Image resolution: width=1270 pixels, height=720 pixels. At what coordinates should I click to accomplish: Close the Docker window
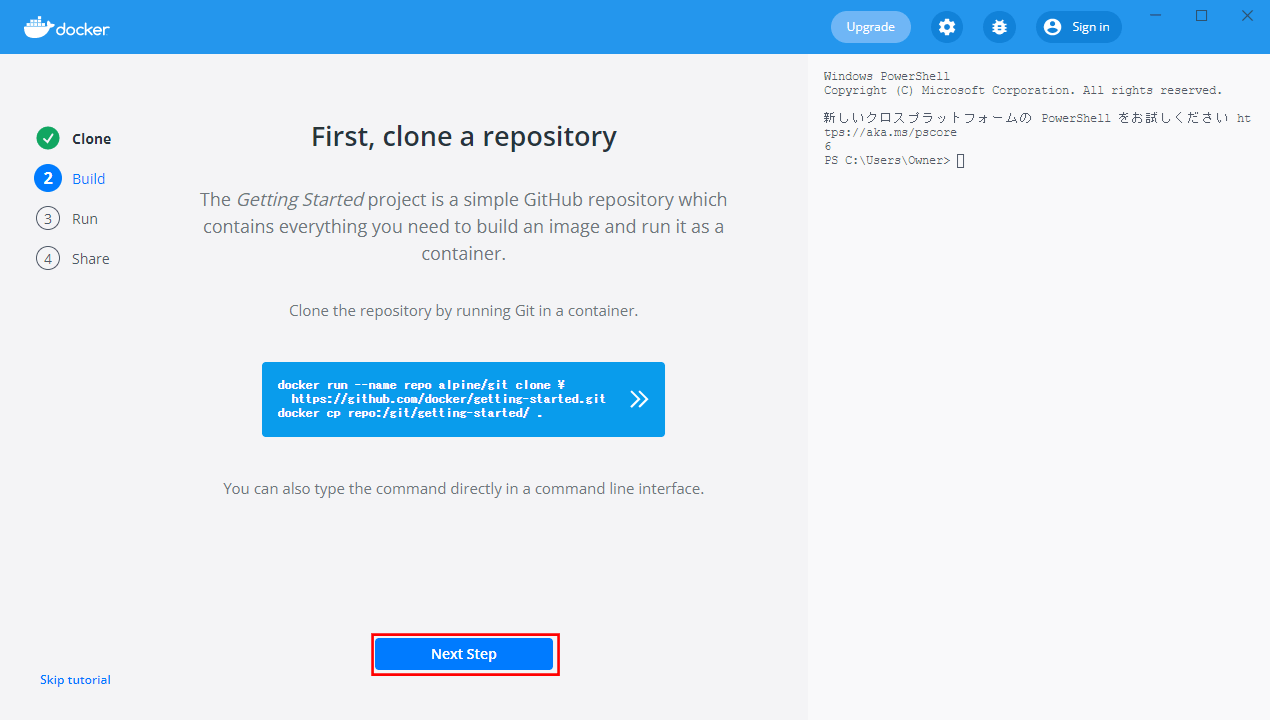pyautogui.click(x=1247, y=15)
